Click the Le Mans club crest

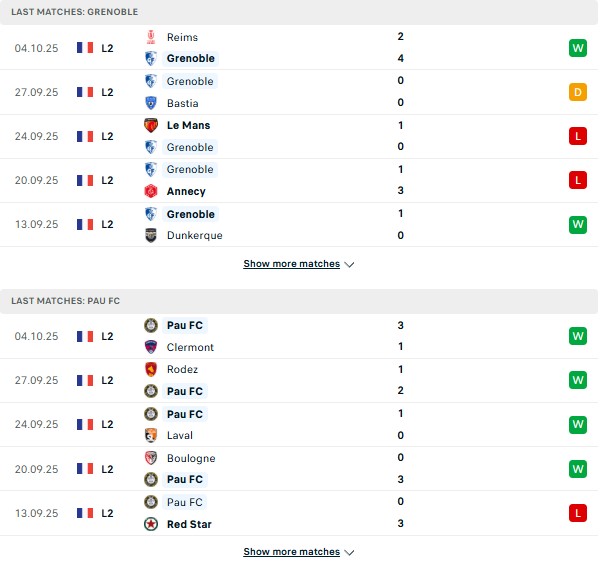coord(151,125)
